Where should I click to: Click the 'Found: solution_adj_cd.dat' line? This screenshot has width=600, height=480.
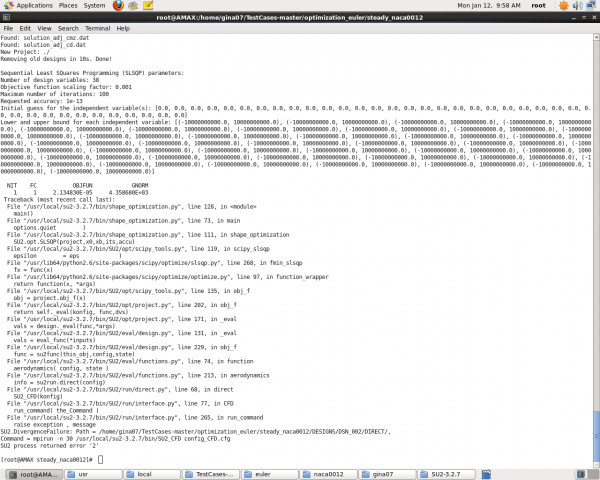tap(43, 45)
